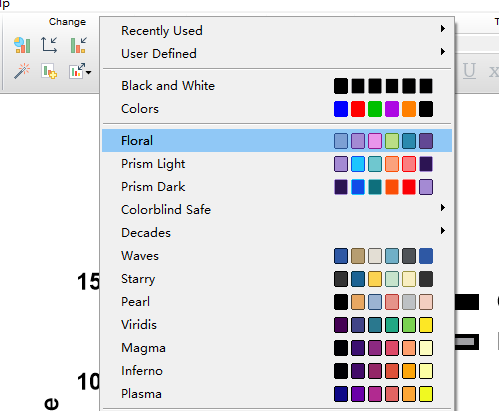This screenshot has width=499, height=411.
Task: Click the change graph type icon
Action: point(22,45)
